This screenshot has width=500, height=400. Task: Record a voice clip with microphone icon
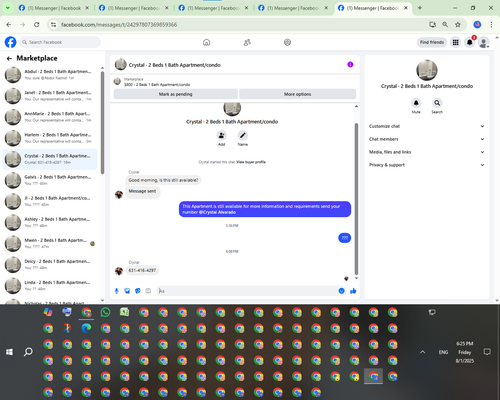click(x=116, y=291)
